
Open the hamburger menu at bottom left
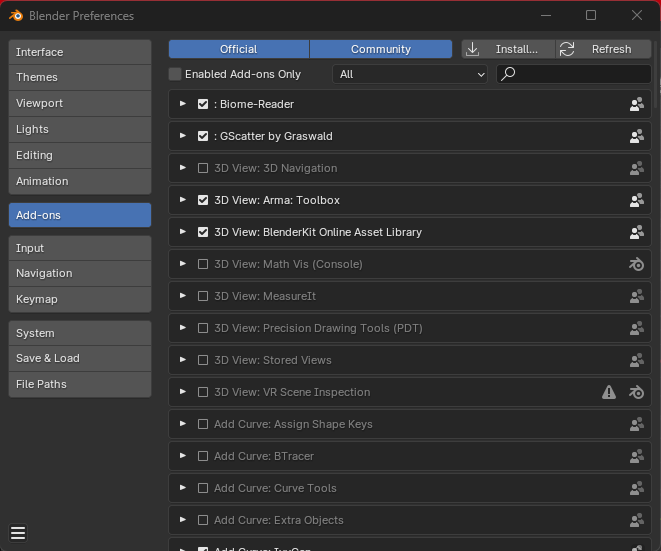point(18,532)
